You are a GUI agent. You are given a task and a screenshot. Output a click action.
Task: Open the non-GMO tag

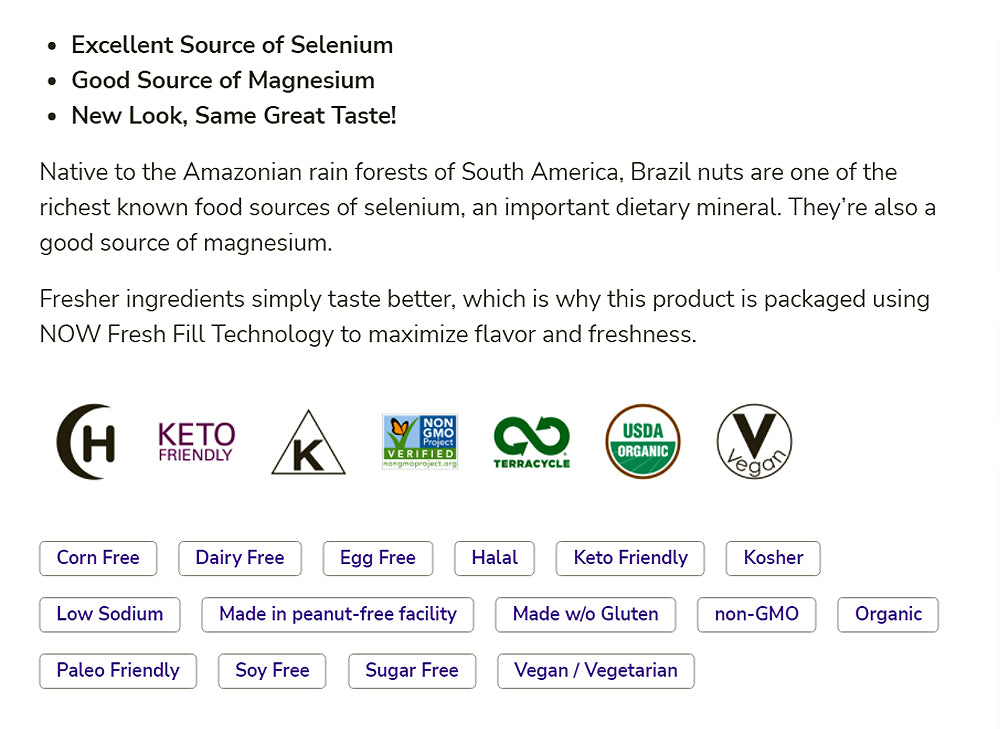pyautogui.click(x=756, y=614)
